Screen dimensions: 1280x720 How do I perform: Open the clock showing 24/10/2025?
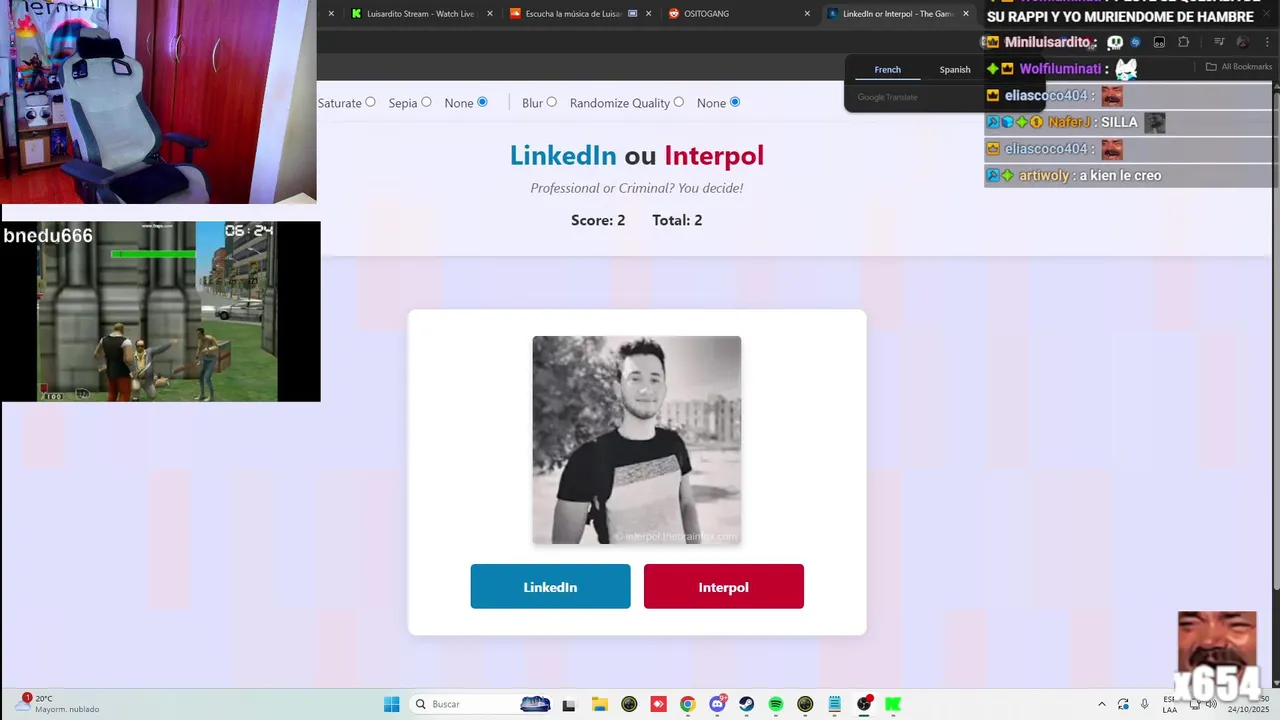[1249, 704]
